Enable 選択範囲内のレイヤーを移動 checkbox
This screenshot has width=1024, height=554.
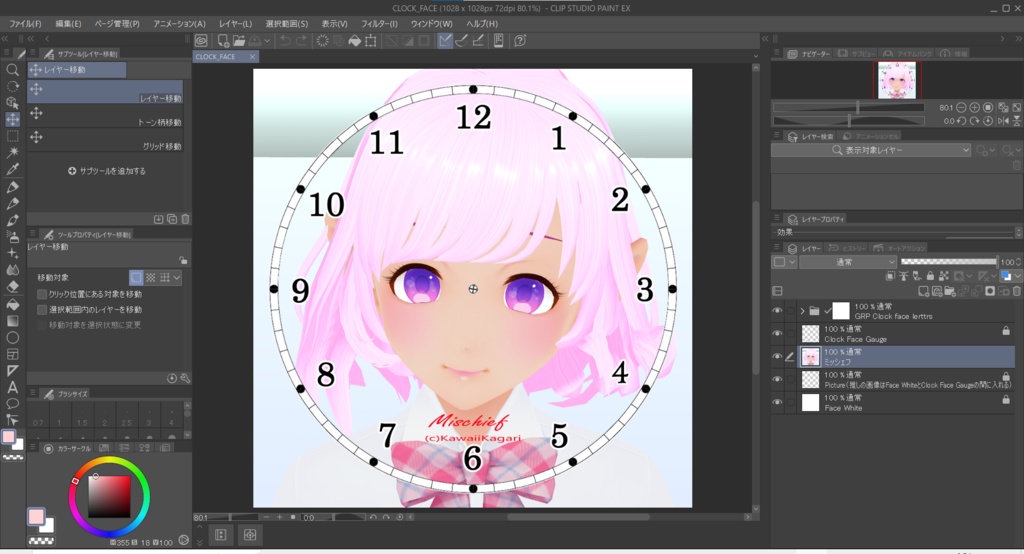pyautogui.click(x=42, y=310)
